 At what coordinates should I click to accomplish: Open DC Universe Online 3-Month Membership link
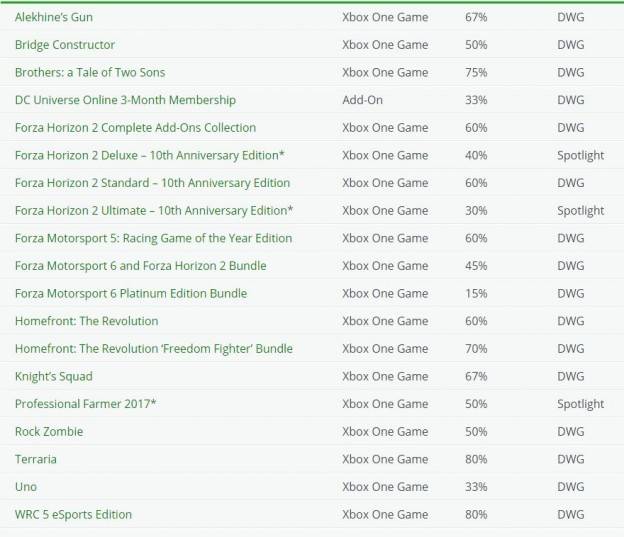(125, 100)
